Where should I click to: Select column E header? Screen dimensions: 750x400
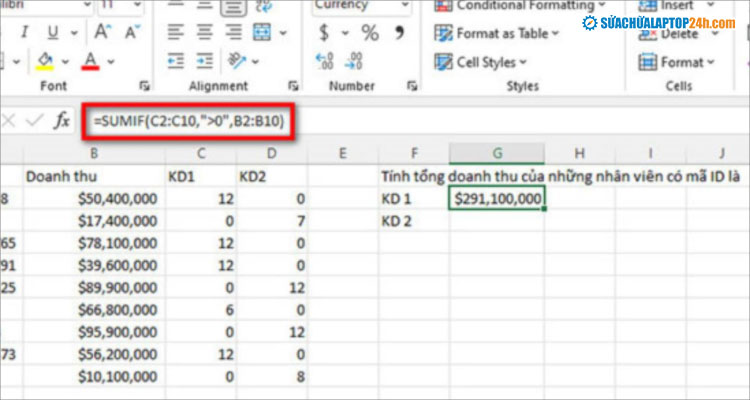342,153
